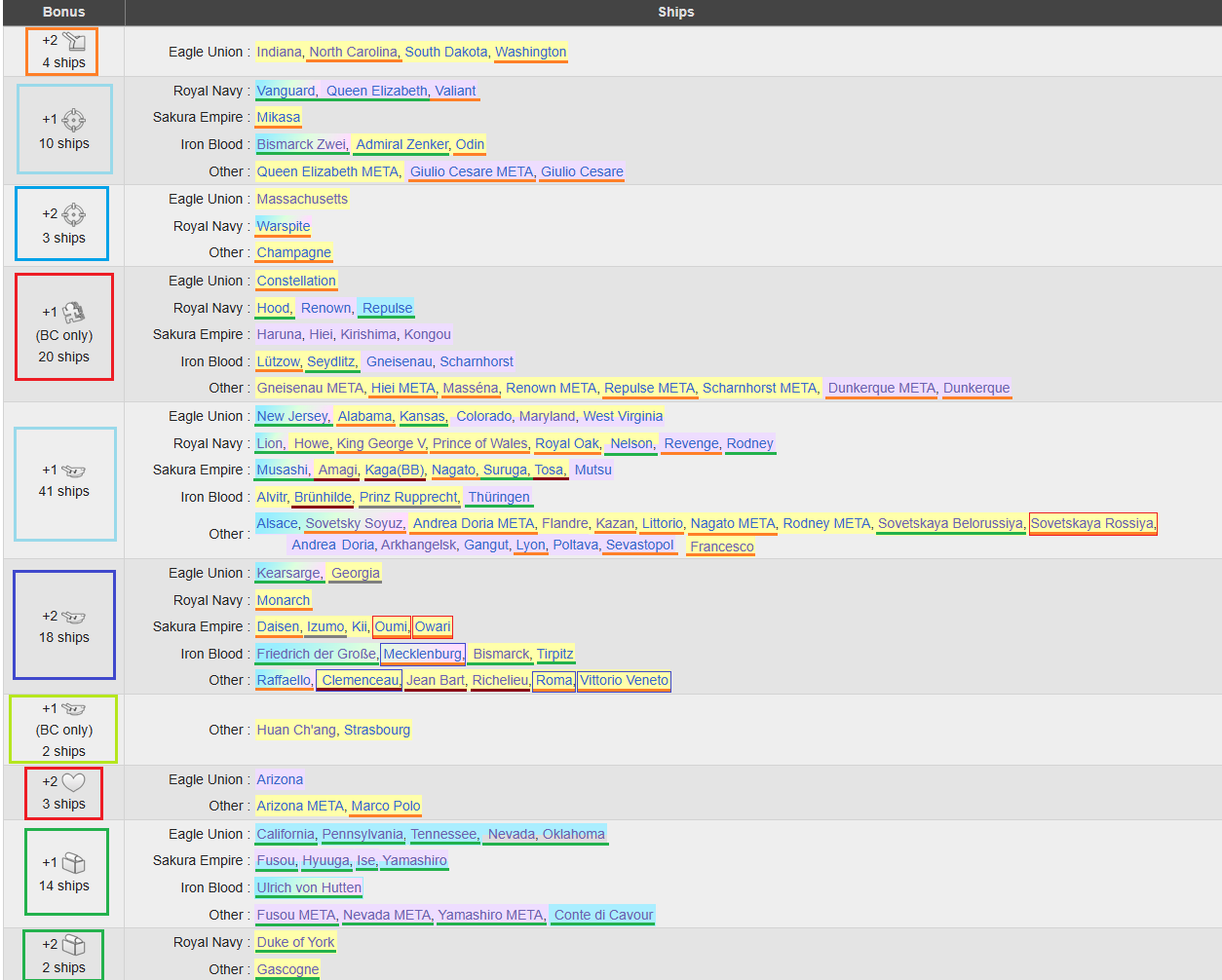Open the Prinz Rupprecht link

click(x=408, y=497)
